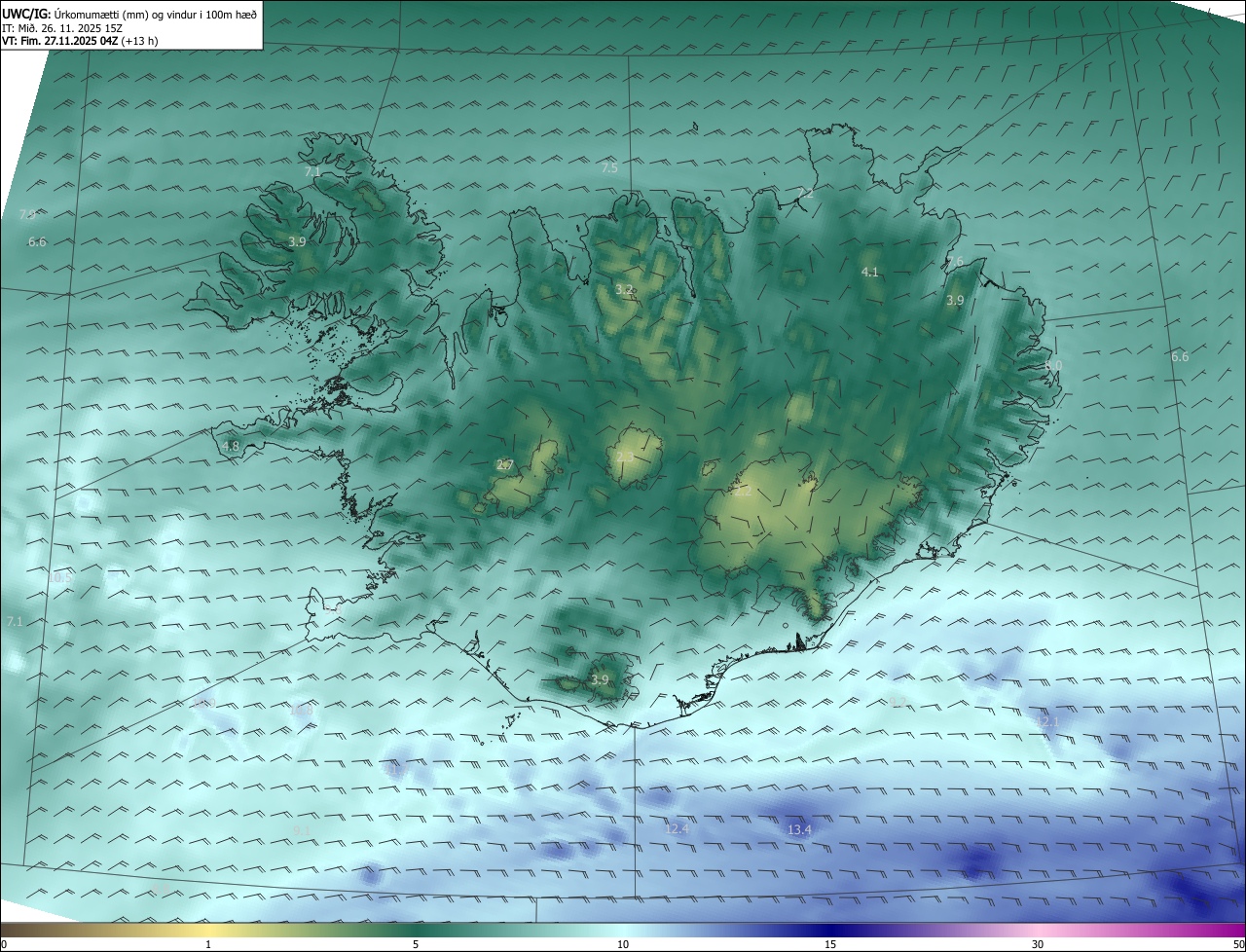This screenshot has height=952, width=1246.
Task: Click the precipitable water color scale bar
Action: 623,931
